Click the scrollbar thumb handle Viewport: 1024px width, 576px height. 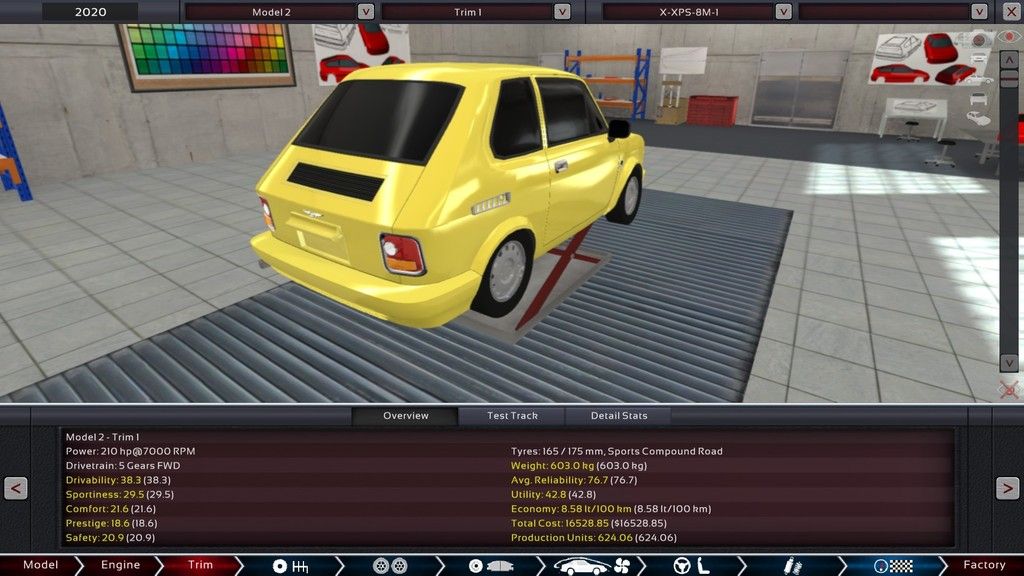pos(1009,78)
